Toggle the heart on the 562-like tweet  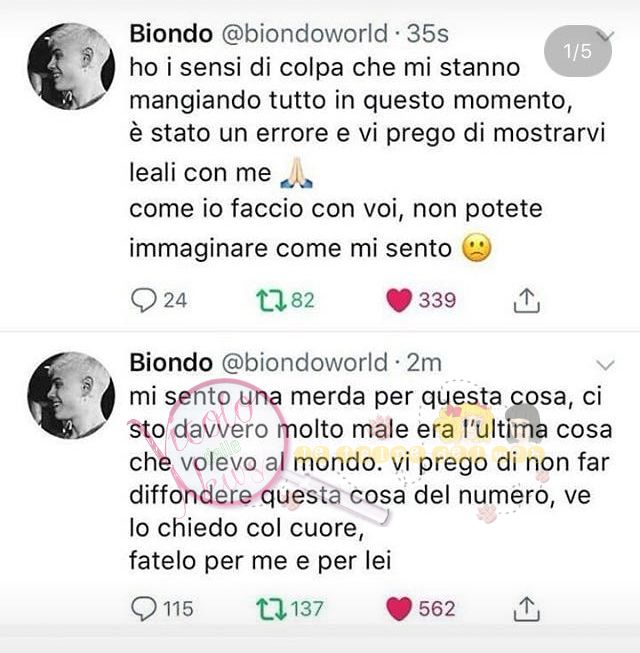tap(399, 608)
